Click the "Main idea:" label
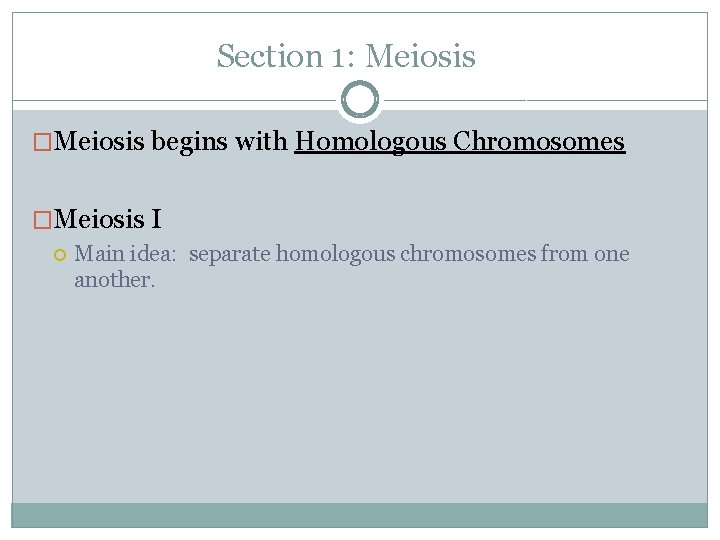 coord(125,254)
